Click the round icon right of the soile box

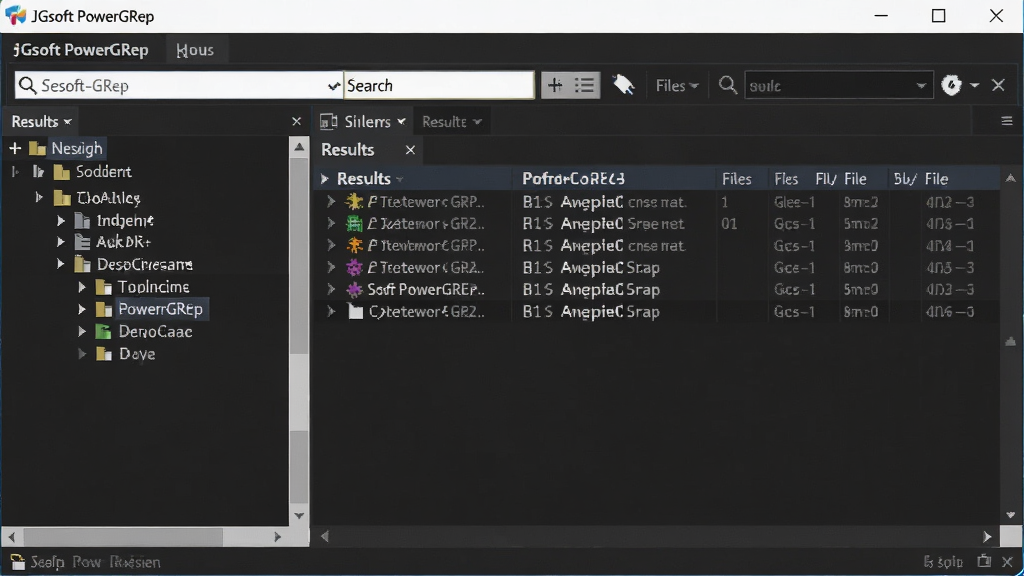click(x=952, y=86)
